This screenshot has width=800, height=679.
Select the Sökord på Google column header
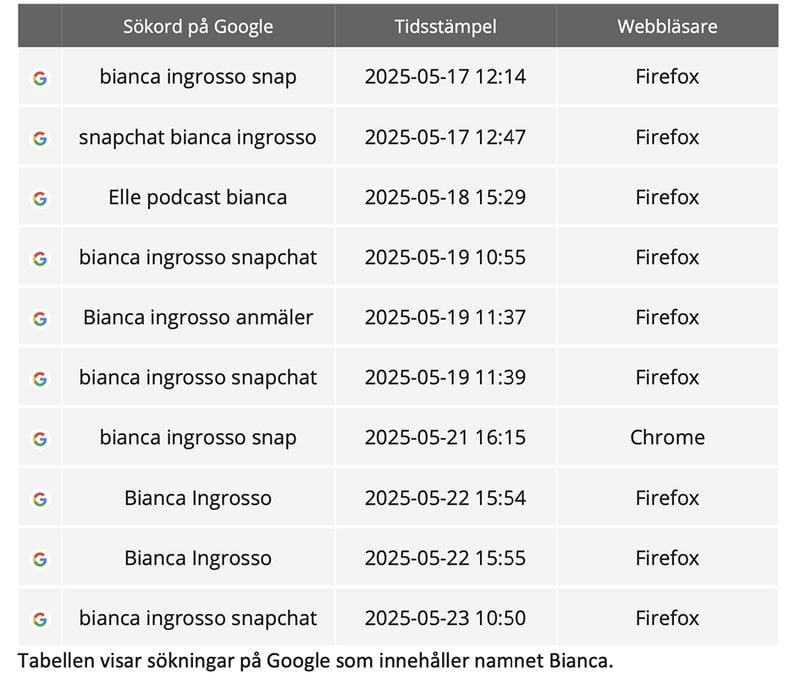(198, 26)
